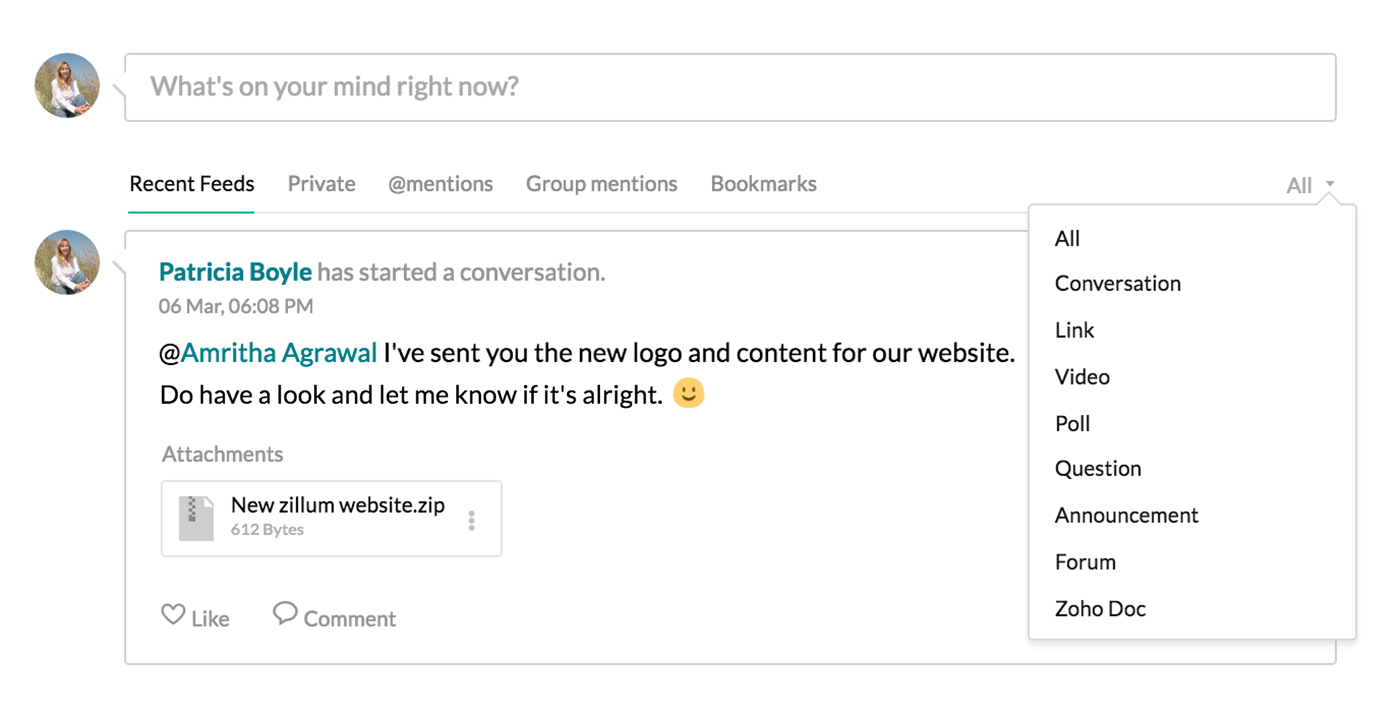Switch to the Recent Feeds tab

point(192,184)
